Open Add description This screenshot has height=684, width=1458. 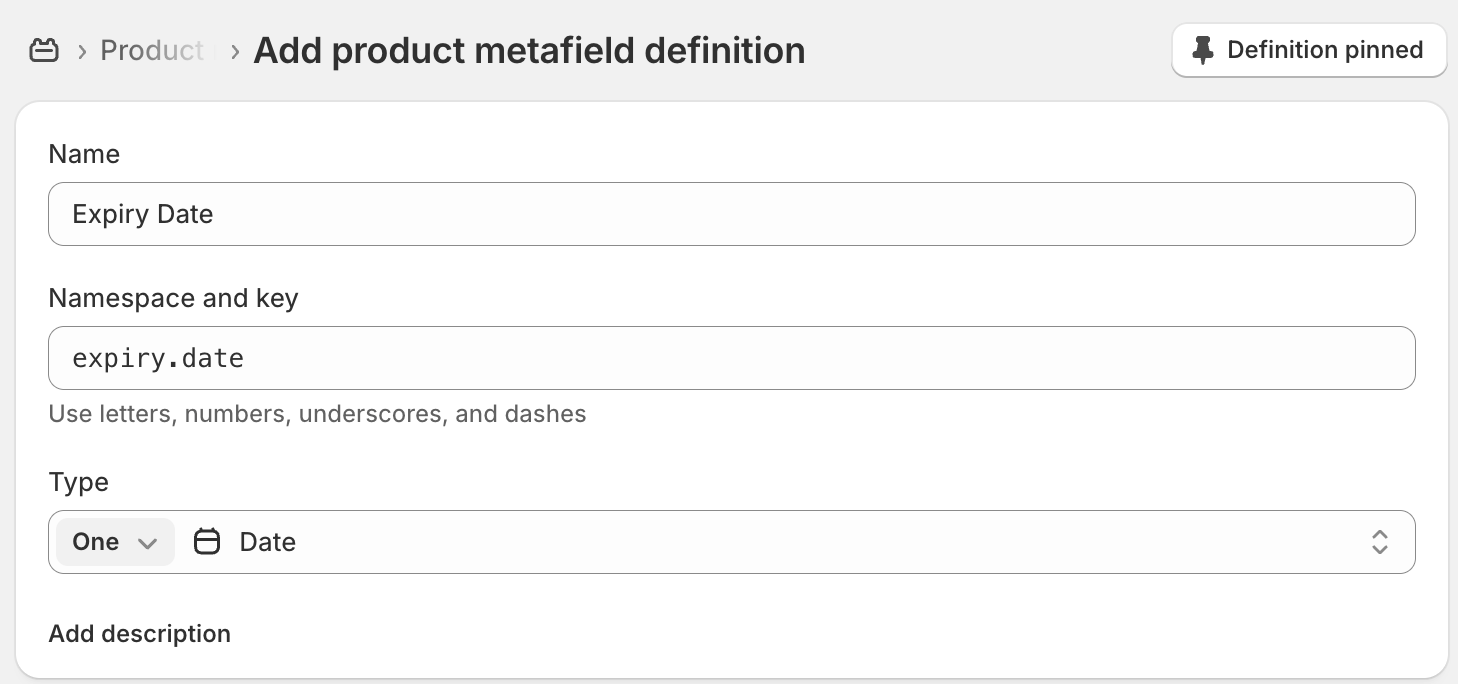click(x=139, y=633)
